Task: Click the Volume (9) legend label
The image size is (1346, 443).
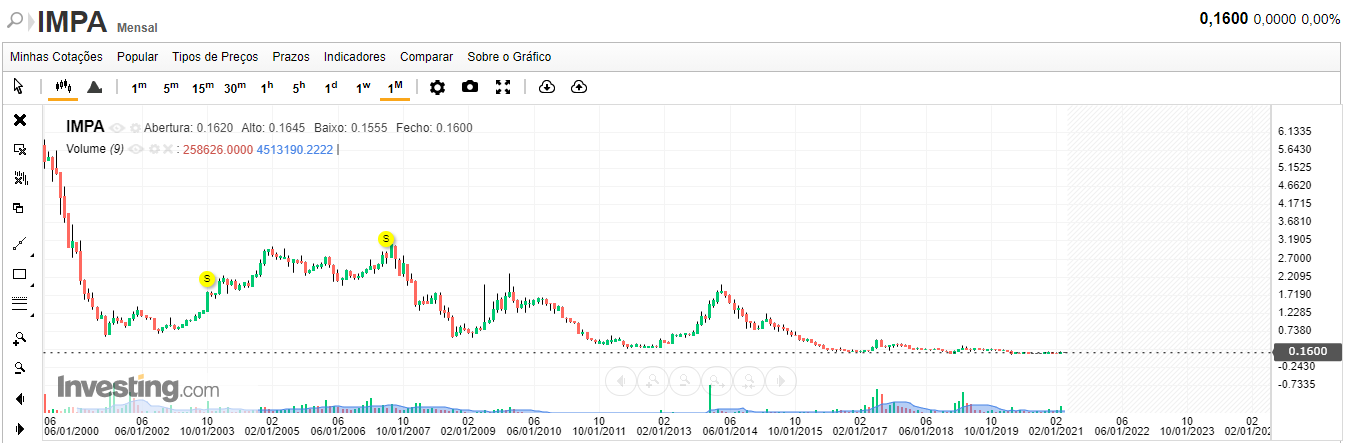Action: pos(95,149)
